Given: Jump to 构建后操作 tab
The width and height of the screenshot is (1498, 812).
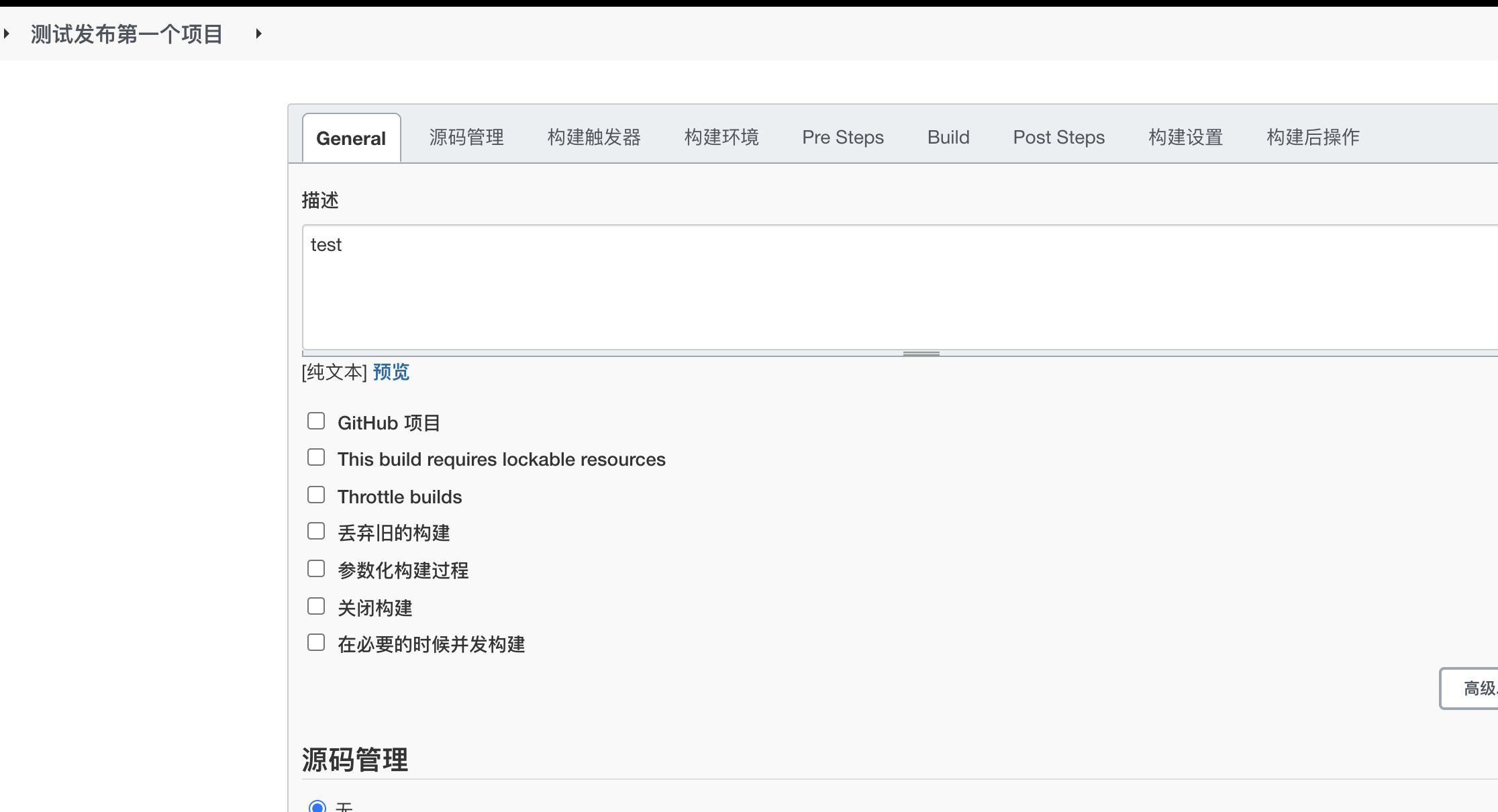Looking at the screenshot, I should [1313, 138].
